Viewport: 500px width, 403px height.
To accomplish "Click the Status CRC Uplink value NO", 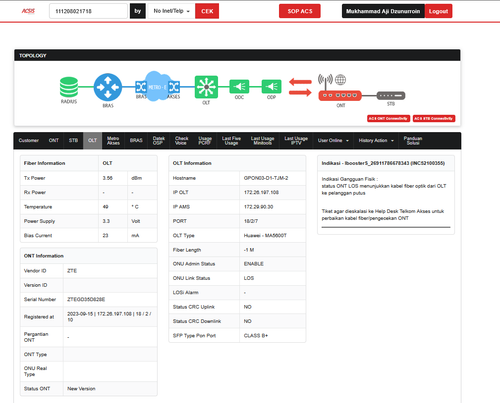I will tap(247, 307).
